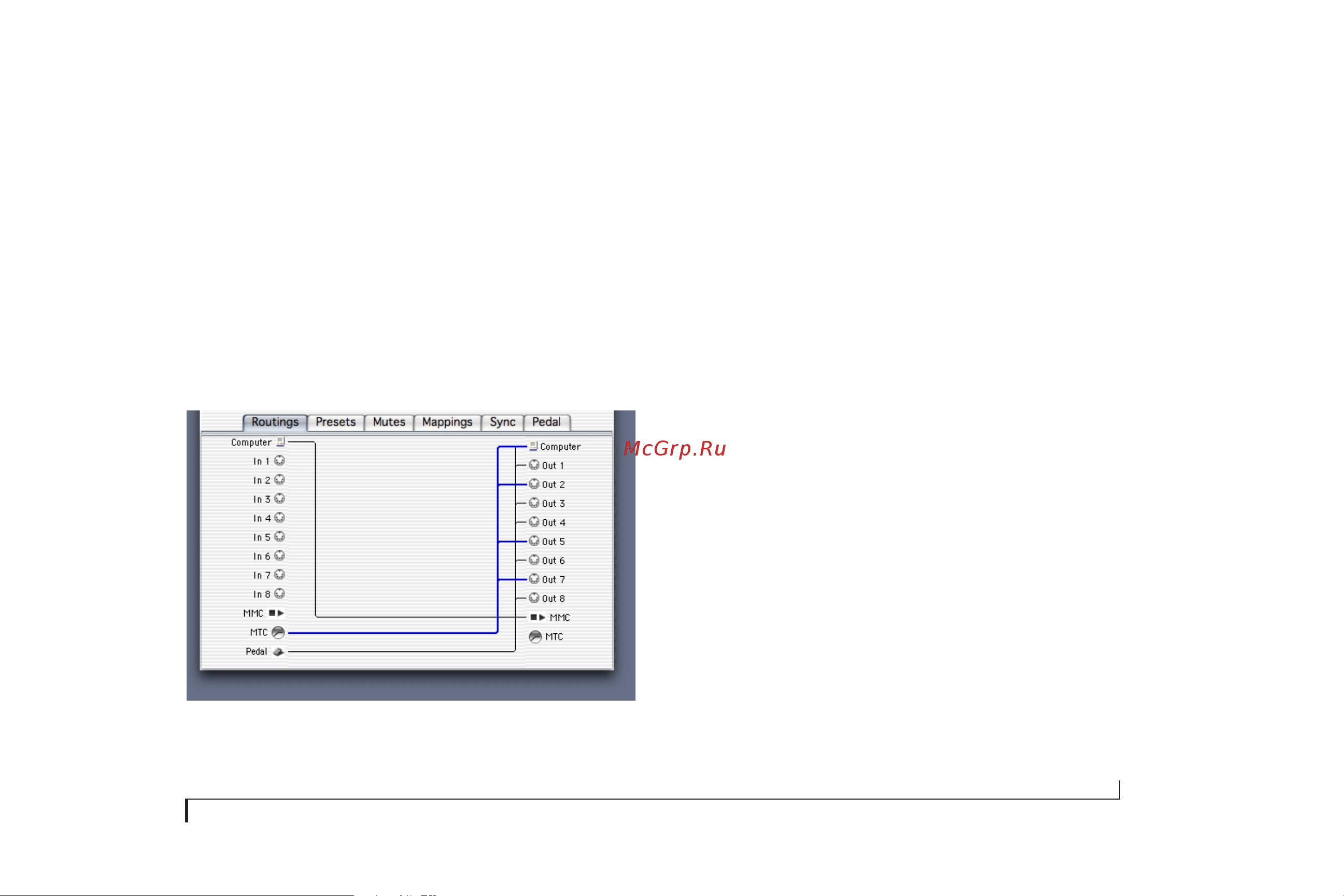Click the MMC output transport icon
1344x896 pixels.
click(x=537, y=617)
